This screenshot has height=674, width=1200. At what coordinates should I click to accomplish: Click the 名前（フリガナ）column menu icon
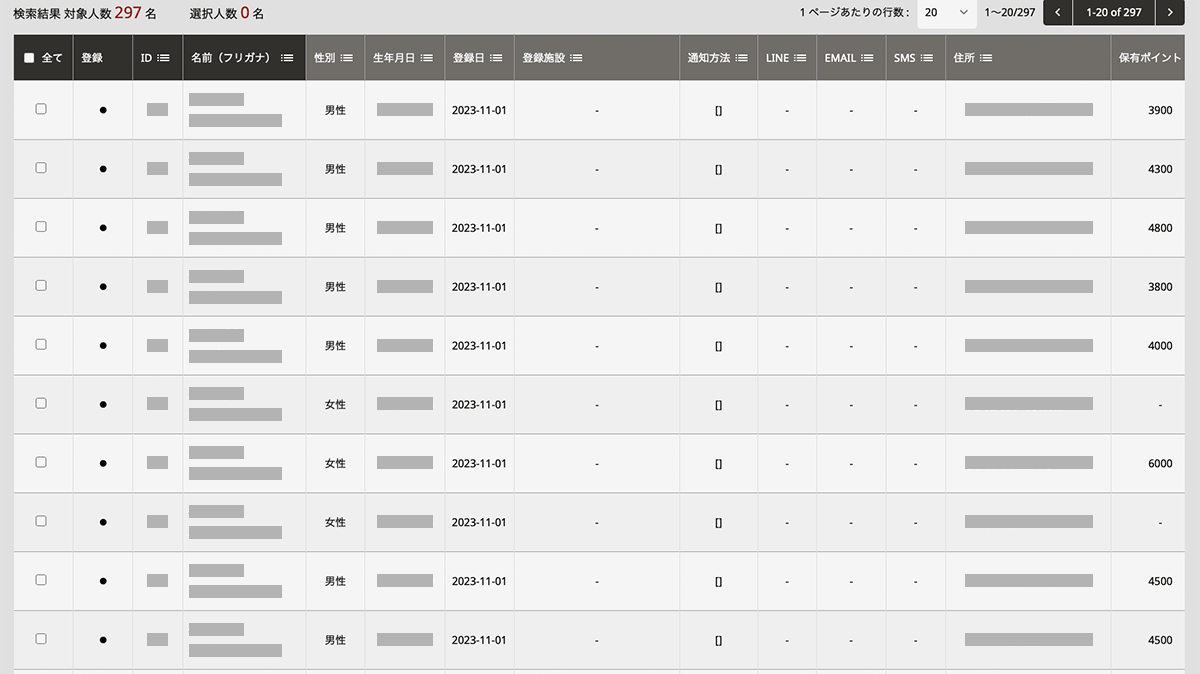pos(287,58)
